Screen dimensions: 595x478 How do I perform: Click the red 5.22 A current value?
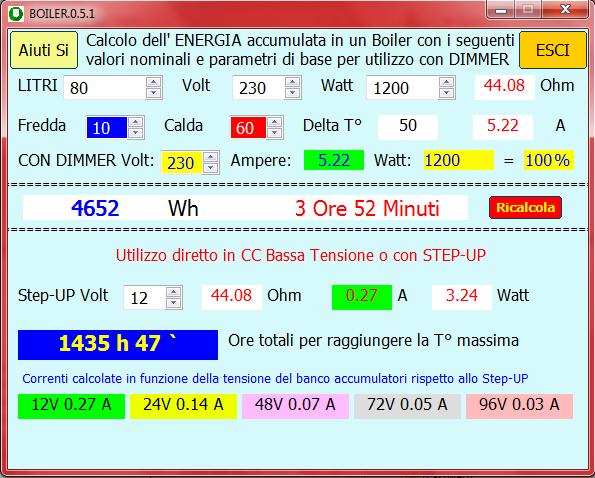[x=503, y=126]
